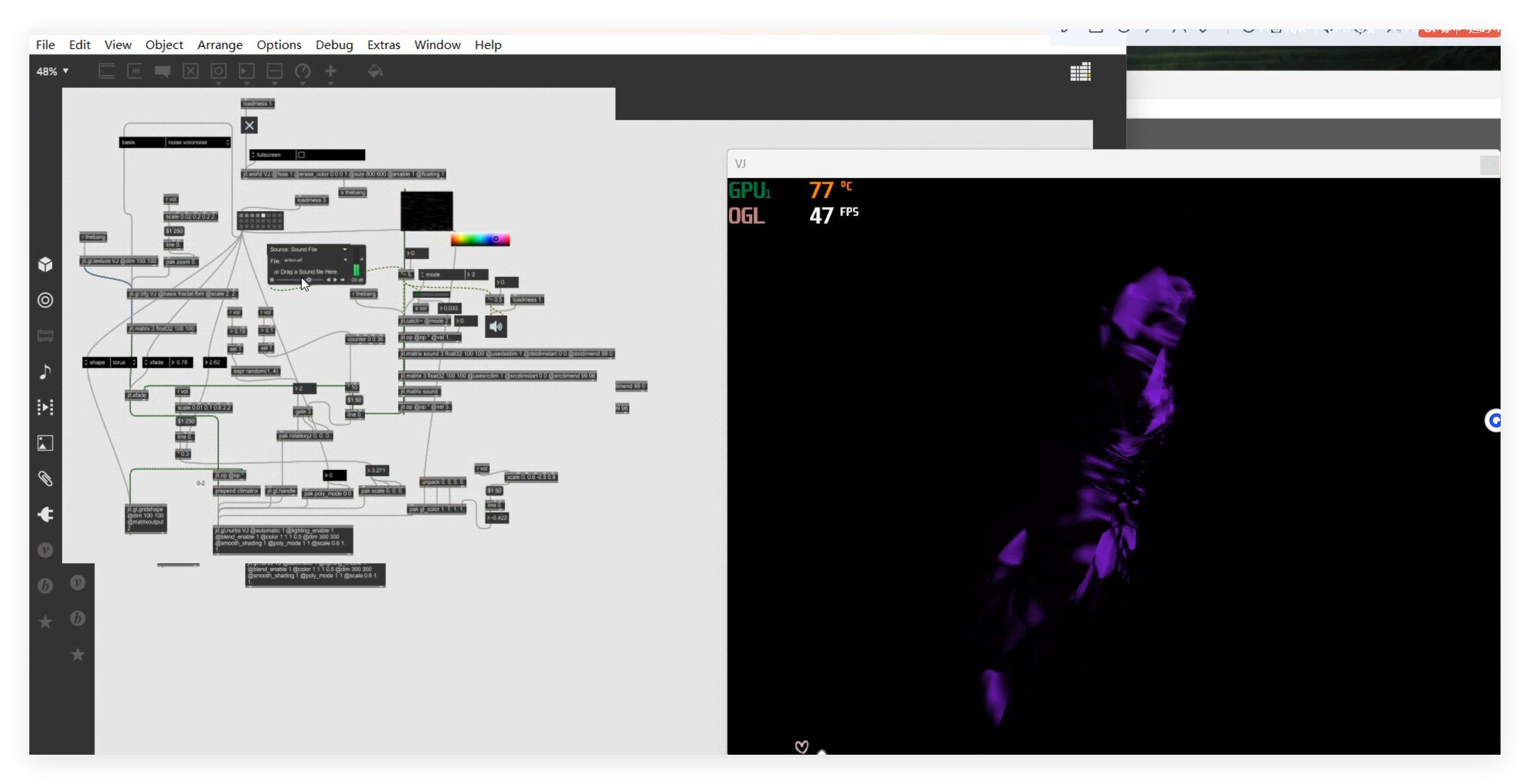Open the plug-ins icon in sidebar
1530x784 pixels.
45,514
